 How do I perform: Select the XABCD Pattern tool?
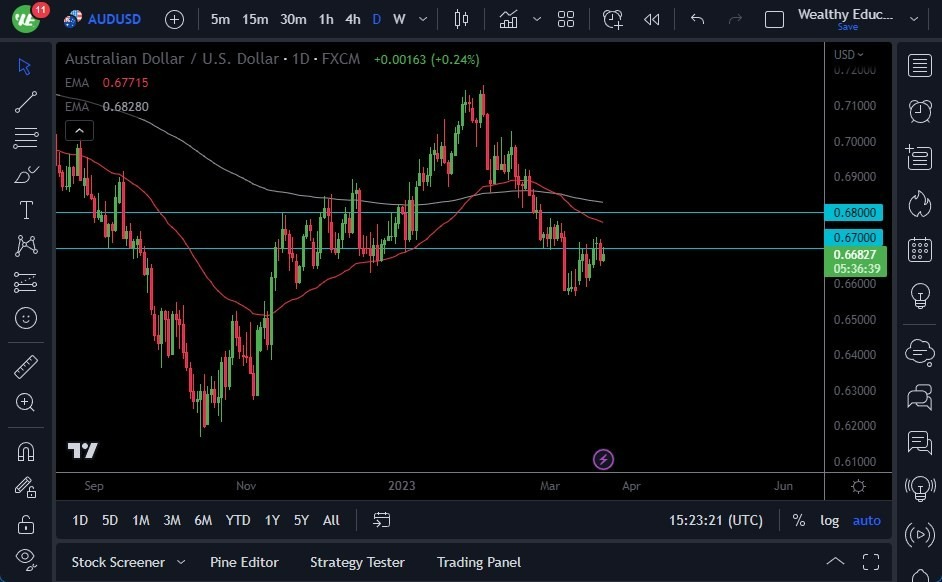point(25,246)
